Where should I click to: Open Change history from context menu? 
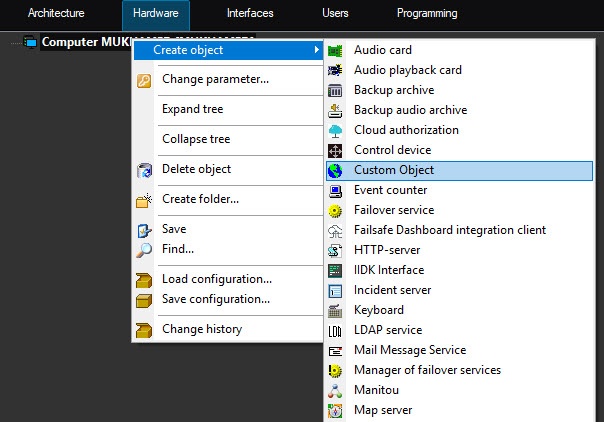click(202, 329)
